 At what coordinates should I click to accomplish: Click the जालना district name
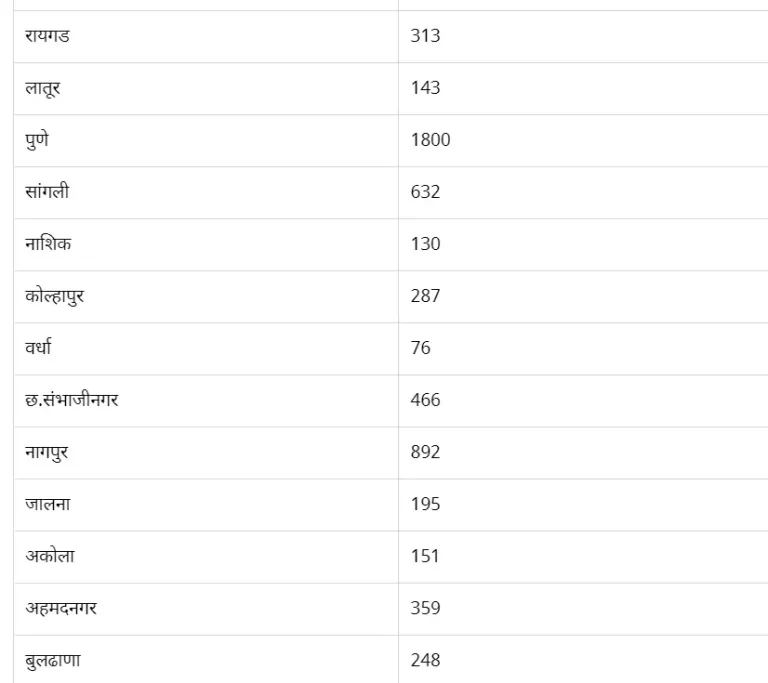tap(47, 504)
